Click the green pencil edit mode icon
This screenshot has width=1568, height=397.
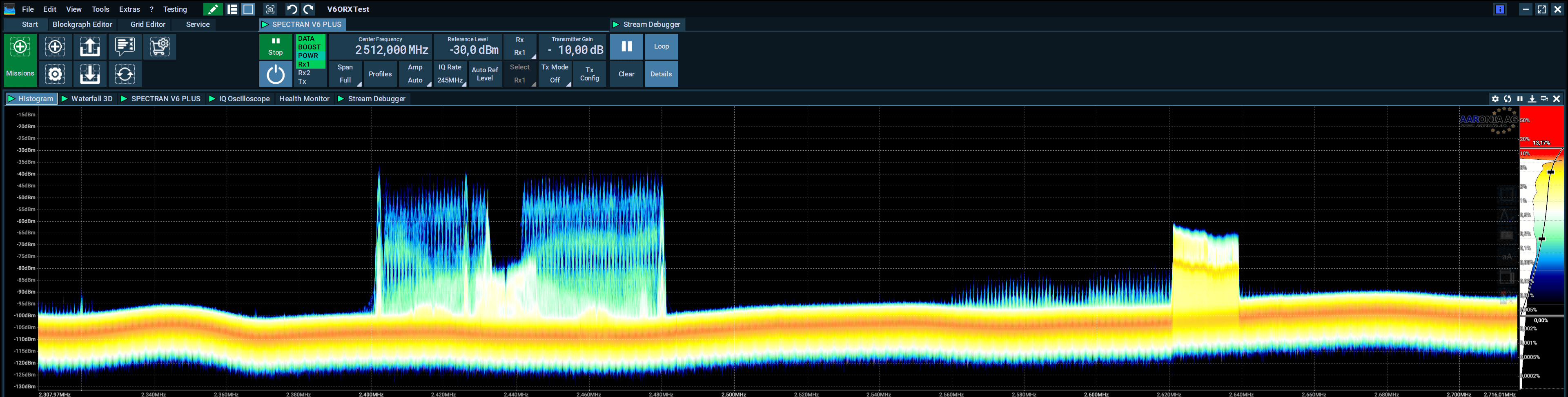coord(212,9)
